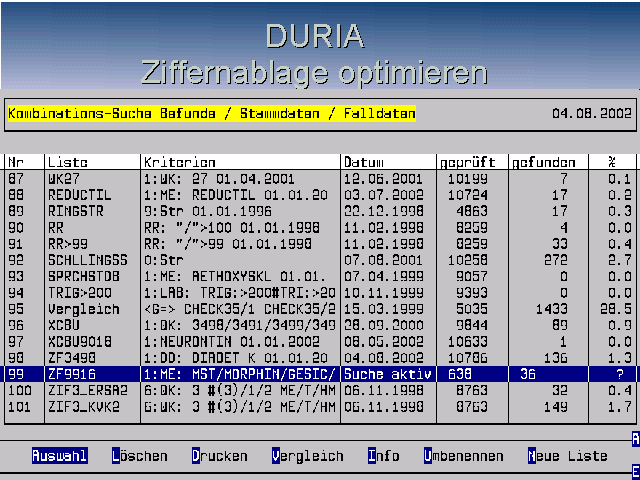Click list entry XCBU9018
Screen dimensions: 640x480
[x=320, y=342]
